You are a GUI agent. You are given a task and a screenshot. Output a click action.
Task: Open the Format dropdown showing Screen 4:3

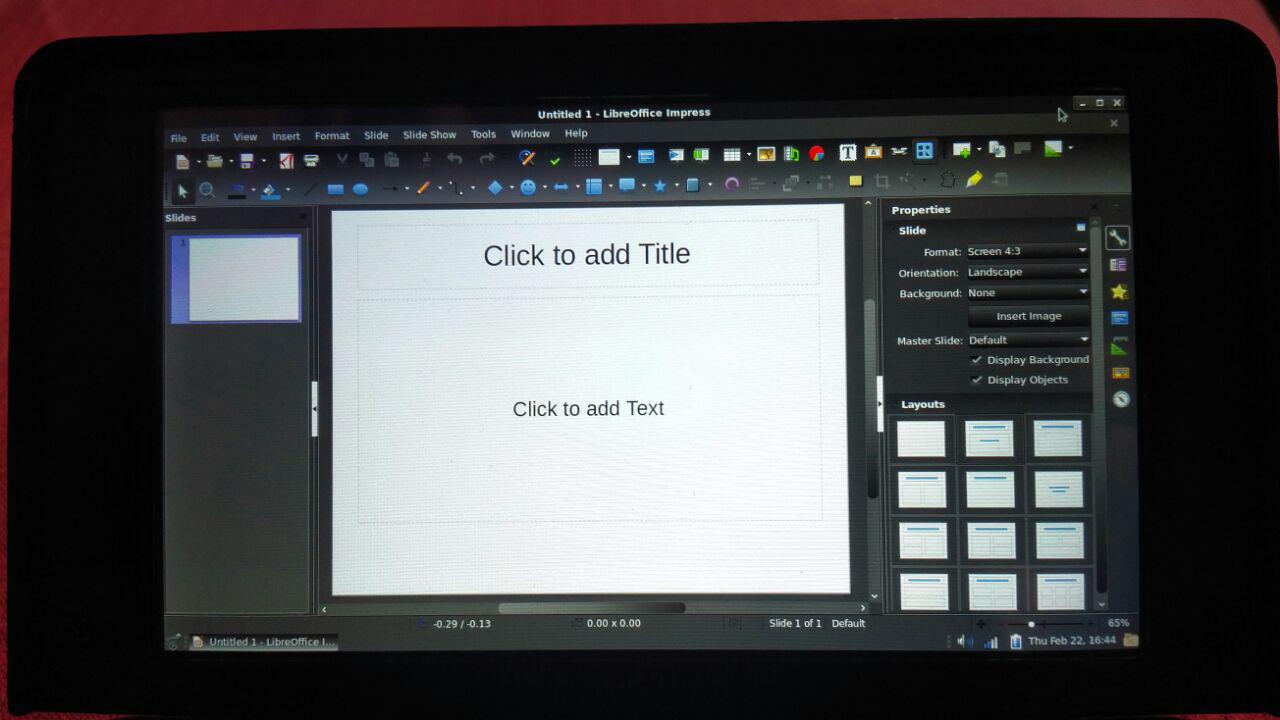pos(1027,251)
